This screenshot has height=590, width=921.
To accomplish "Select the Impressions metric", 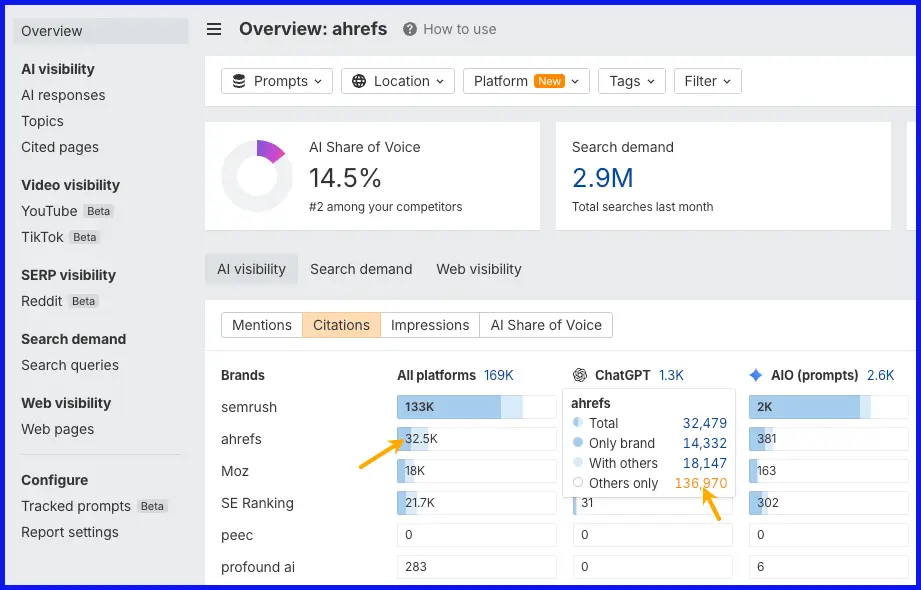I will pyautogui.click(x=430, y=325).
